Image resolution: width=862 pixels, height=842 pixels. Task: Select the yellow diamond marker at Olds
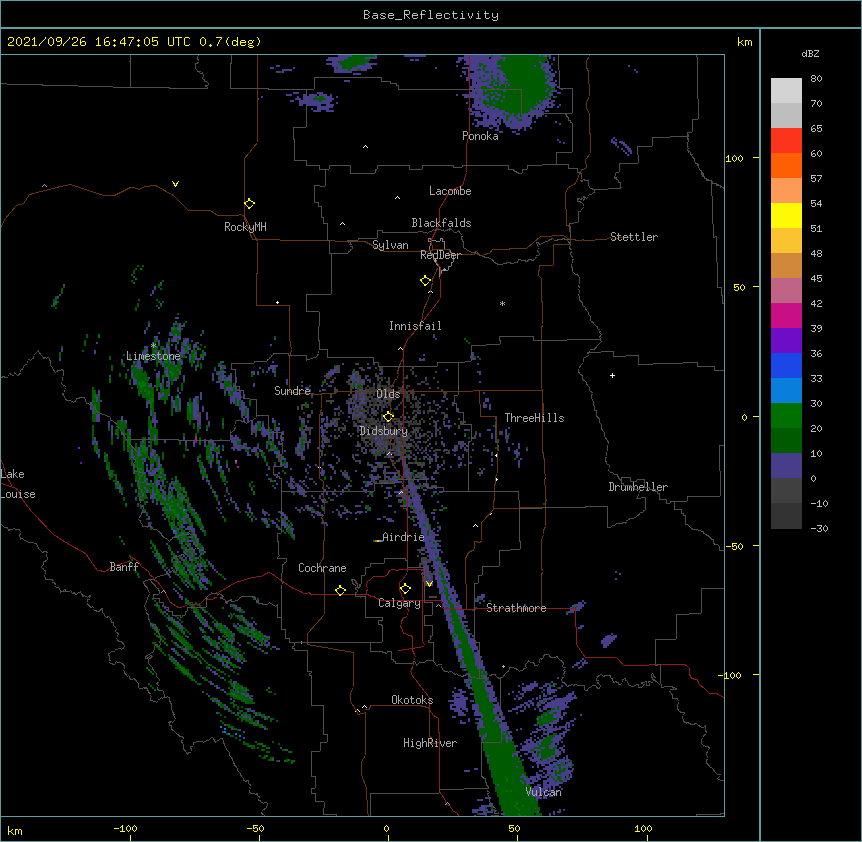[x=388, y=417]
